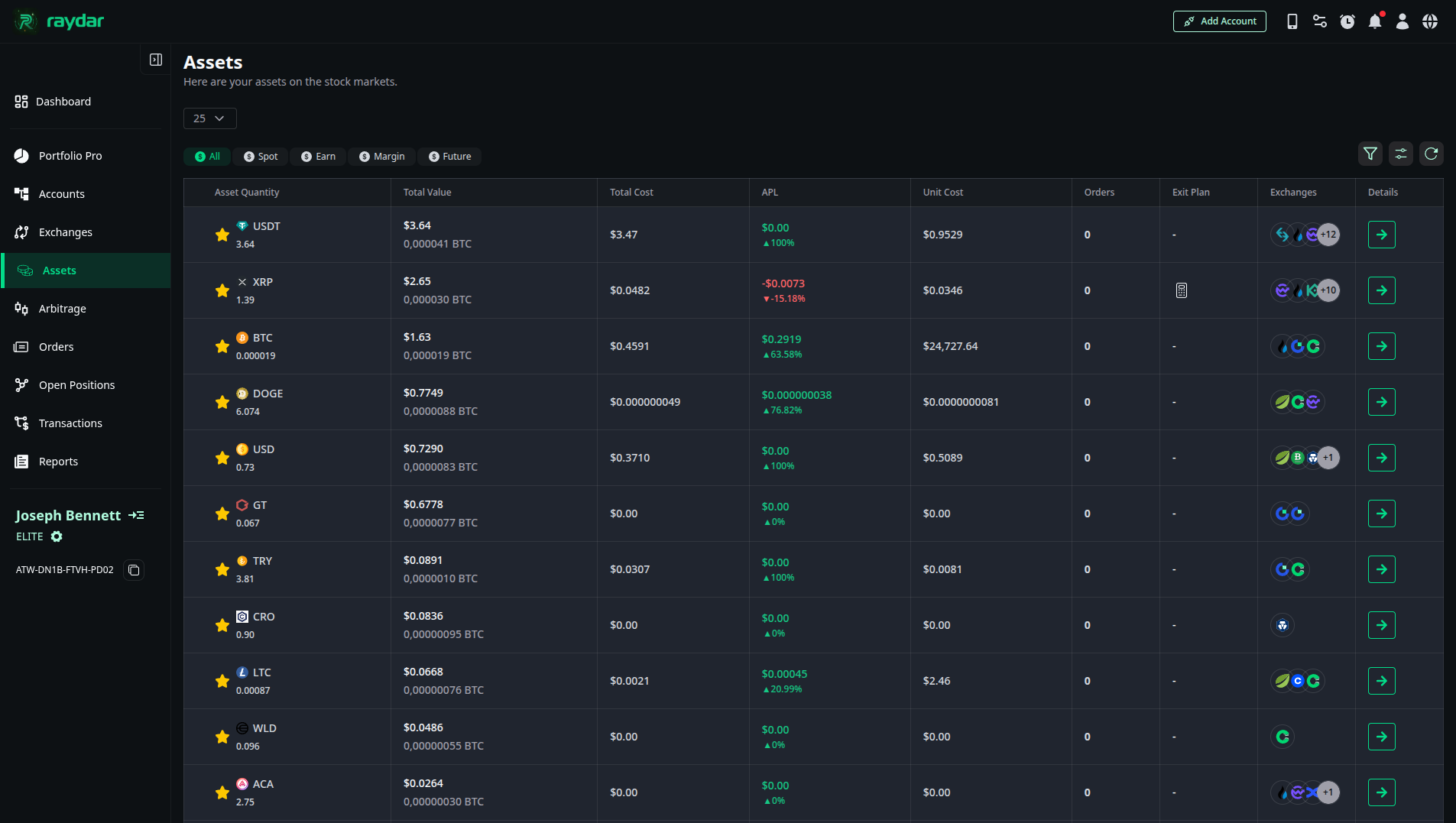Switch to the Spot tab
1456x823 pixels.
[x=260, y=156]
